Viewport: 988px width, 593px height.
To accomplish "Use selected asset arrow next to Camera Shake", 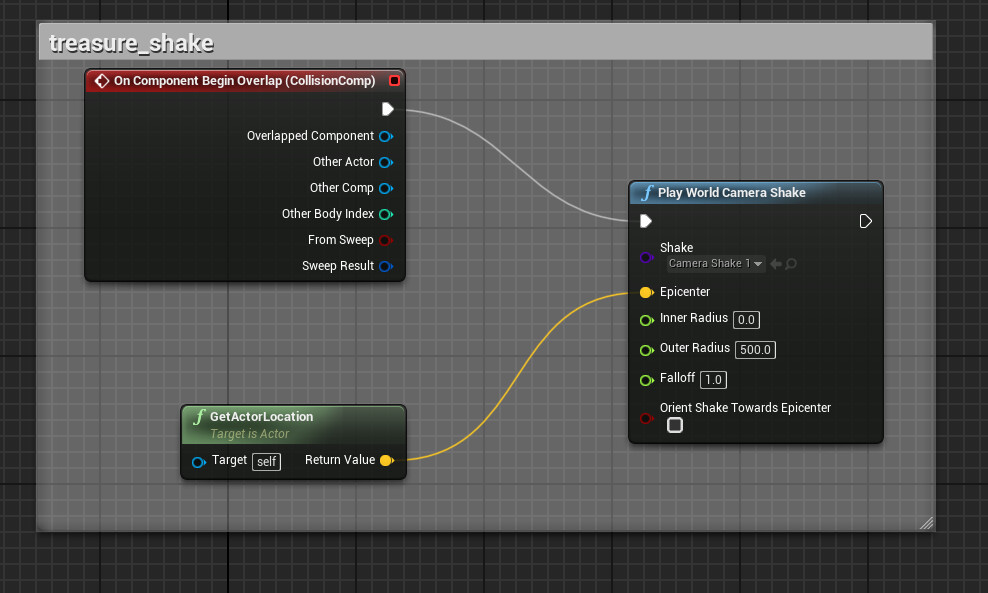I will click(776, 264).
